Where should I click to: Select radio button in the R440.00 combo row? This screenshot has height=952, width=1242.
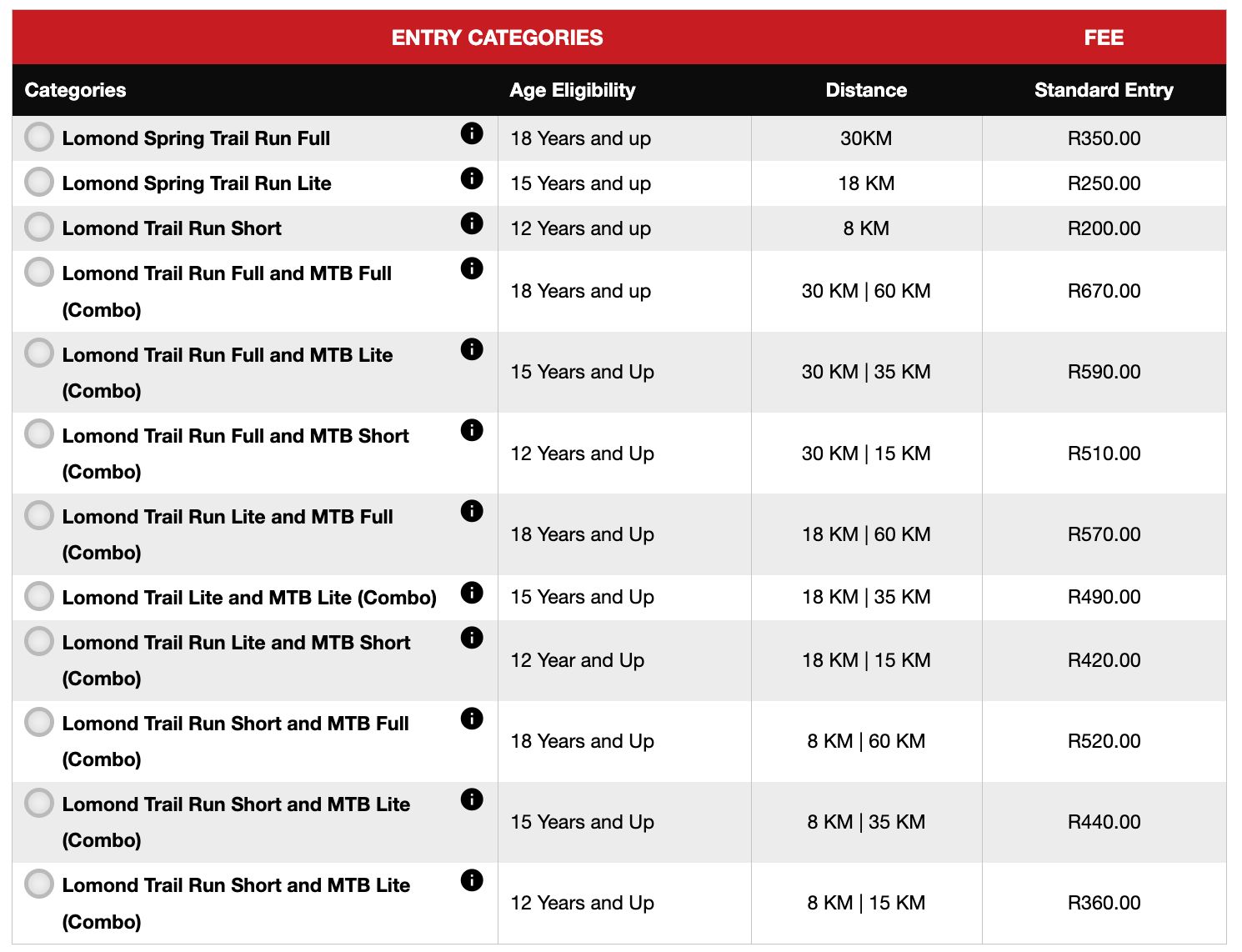pos(39,803)
